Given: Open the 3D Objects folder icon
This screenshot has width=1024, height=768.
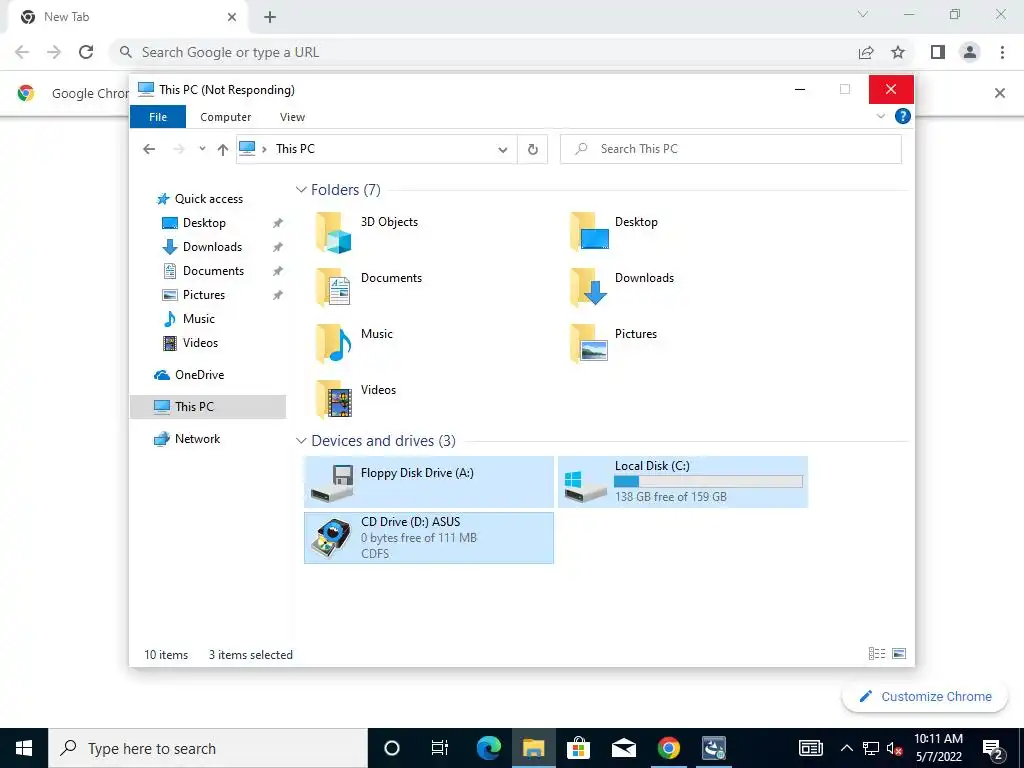Looking at the screenshot, I should 334,232.
